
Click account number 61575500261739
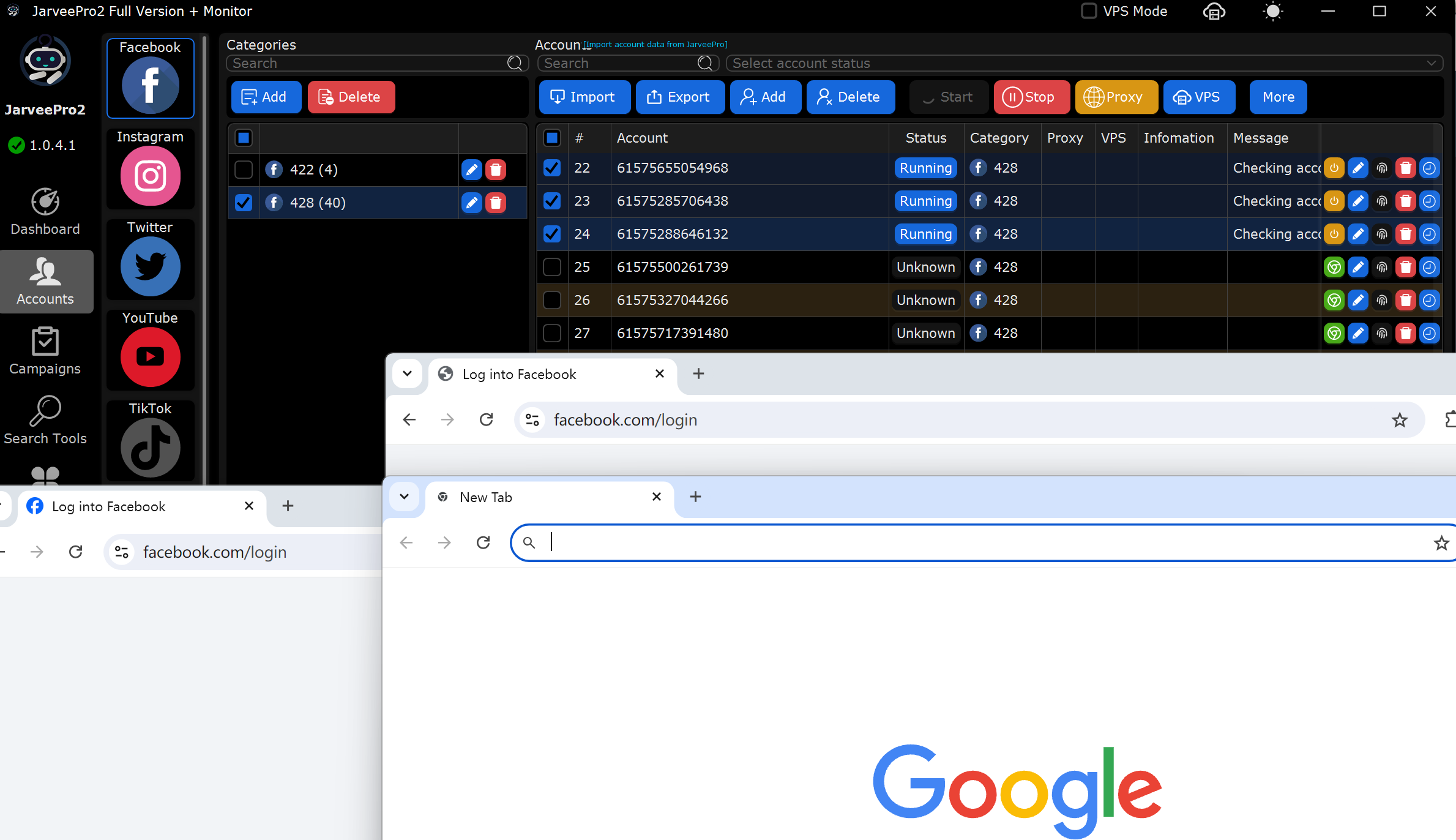tap(673, 267)
